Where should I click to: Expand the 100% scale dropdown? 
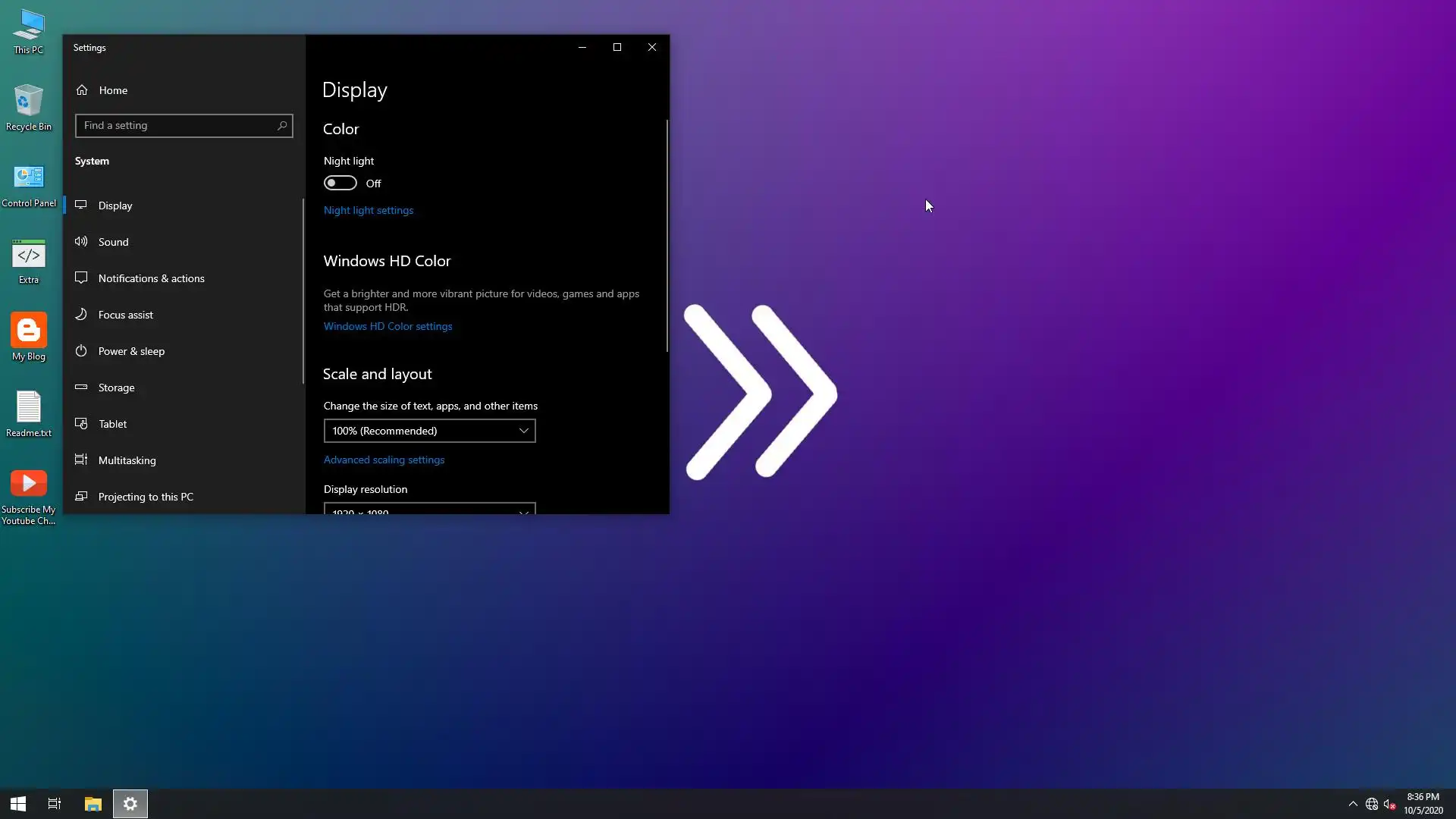[x=429, y=431]
